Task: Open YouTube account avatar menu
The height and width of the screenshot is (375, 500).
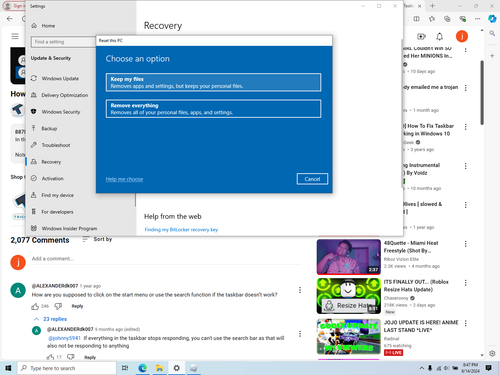Action: coord(462,36)
